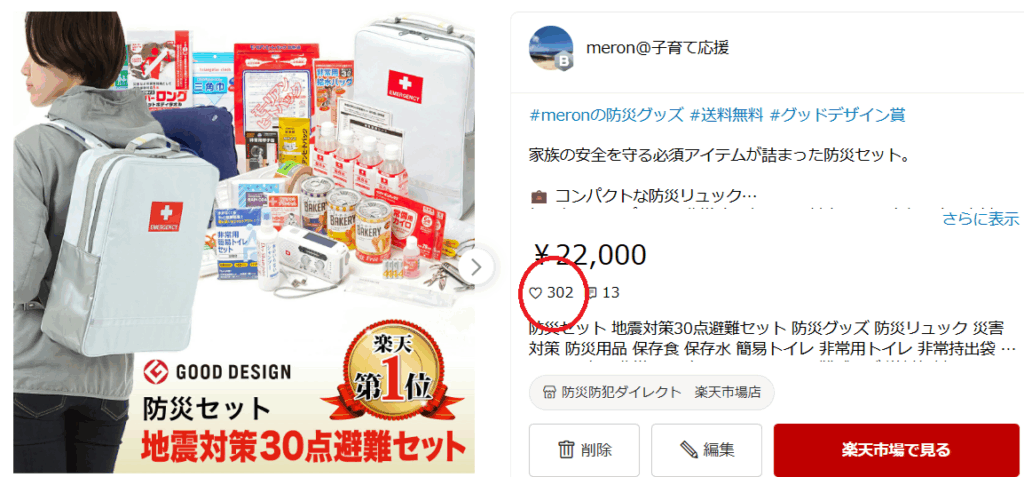The height and width of the screenshot is (477, 1024).
Task: Click the 防災防犯ダイレクト 楽天市場店 shop chip
Action: pos(651,393)
